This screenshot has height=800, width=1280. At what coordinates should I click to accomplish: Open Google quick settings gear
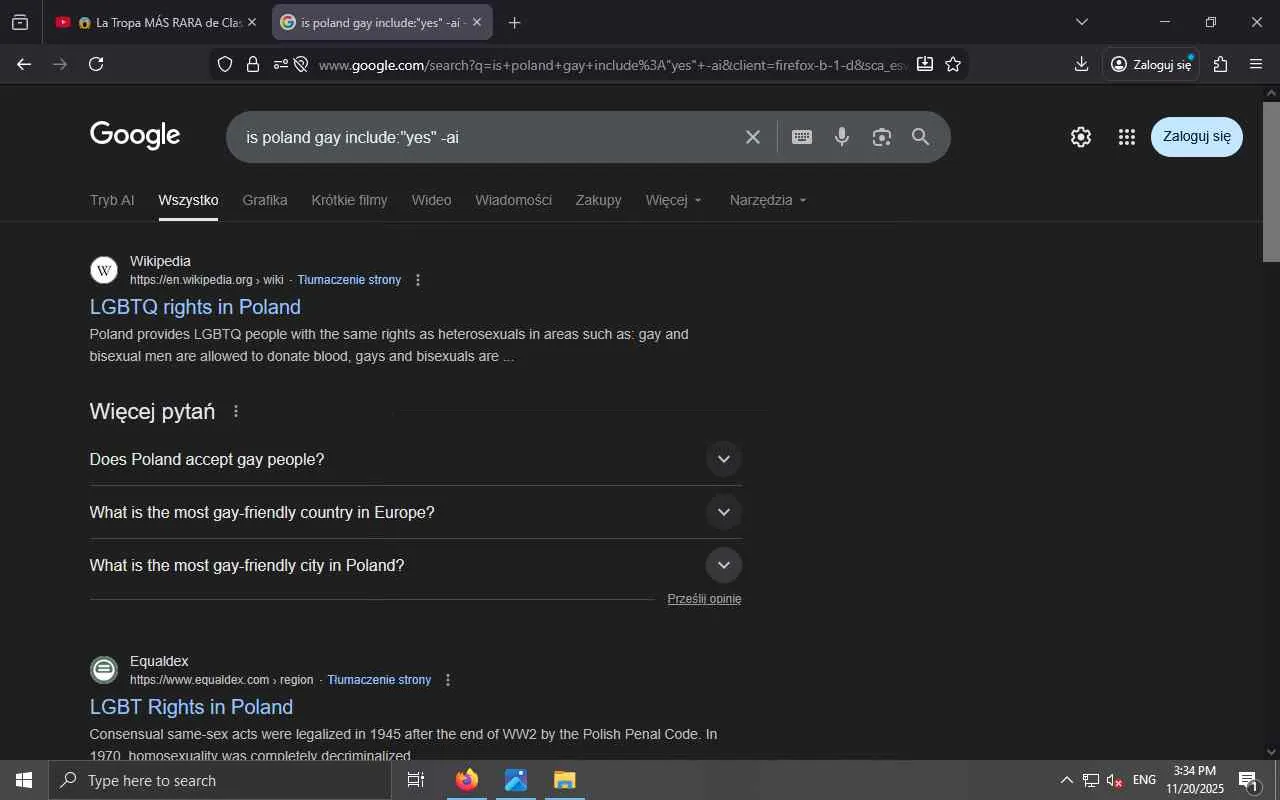click(1081, 137)
